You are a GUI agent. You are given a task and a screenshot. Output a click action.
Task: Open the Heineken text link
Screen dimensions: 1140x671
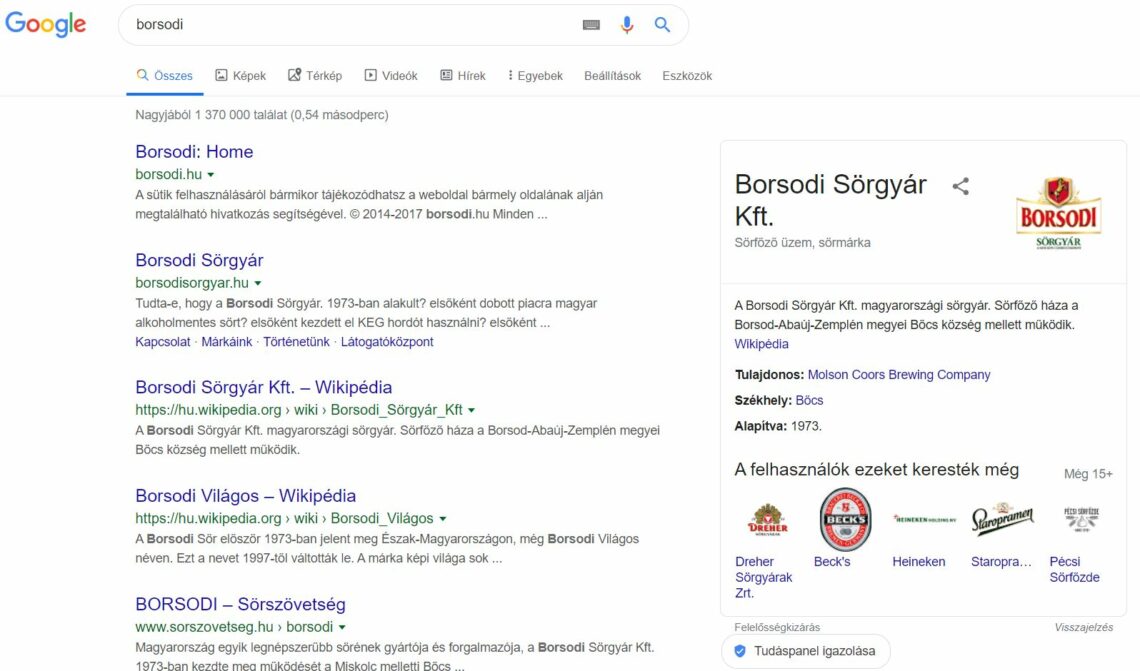[919, 562]
